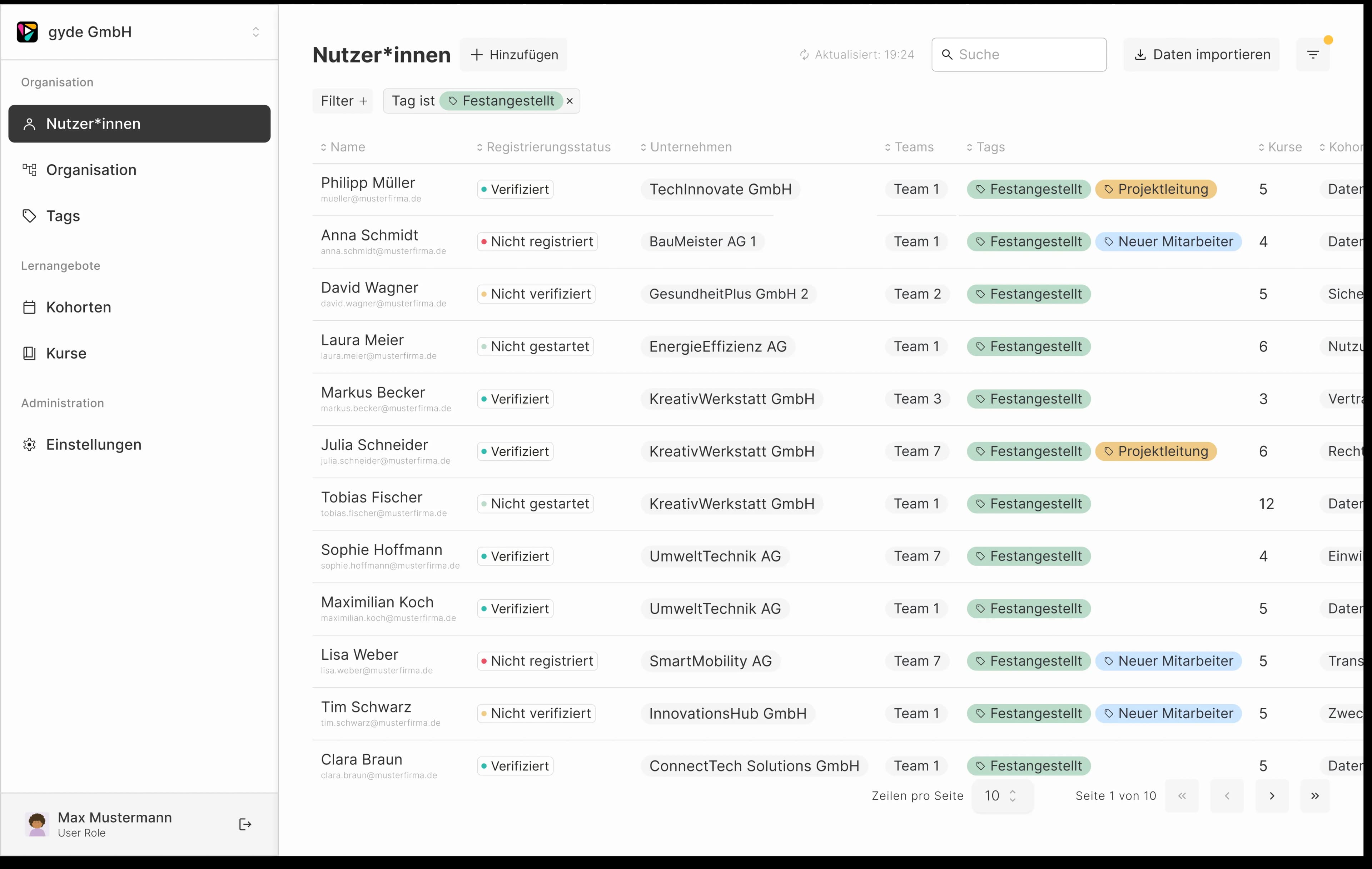1372x869 pixels.
Task: Click Daten importieren button
Action: 1201,55
